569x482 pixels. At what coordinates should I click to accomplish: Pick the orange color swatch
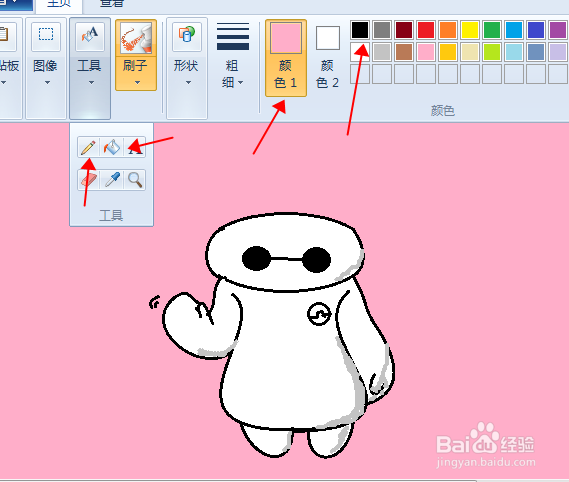click(x=448, y=30)
